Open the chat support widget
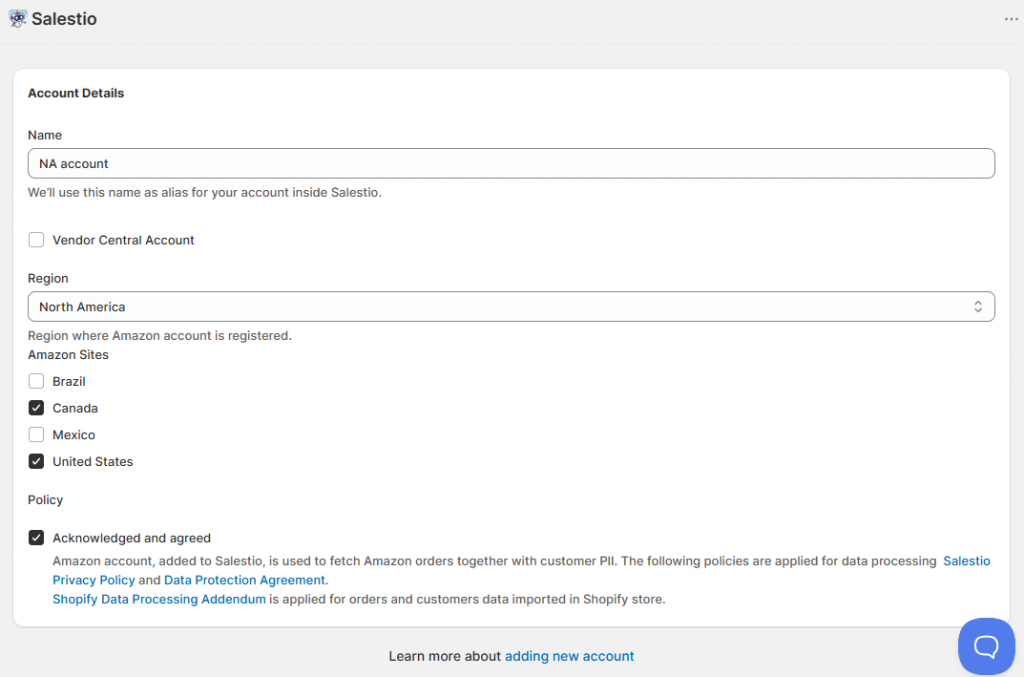 986,646
